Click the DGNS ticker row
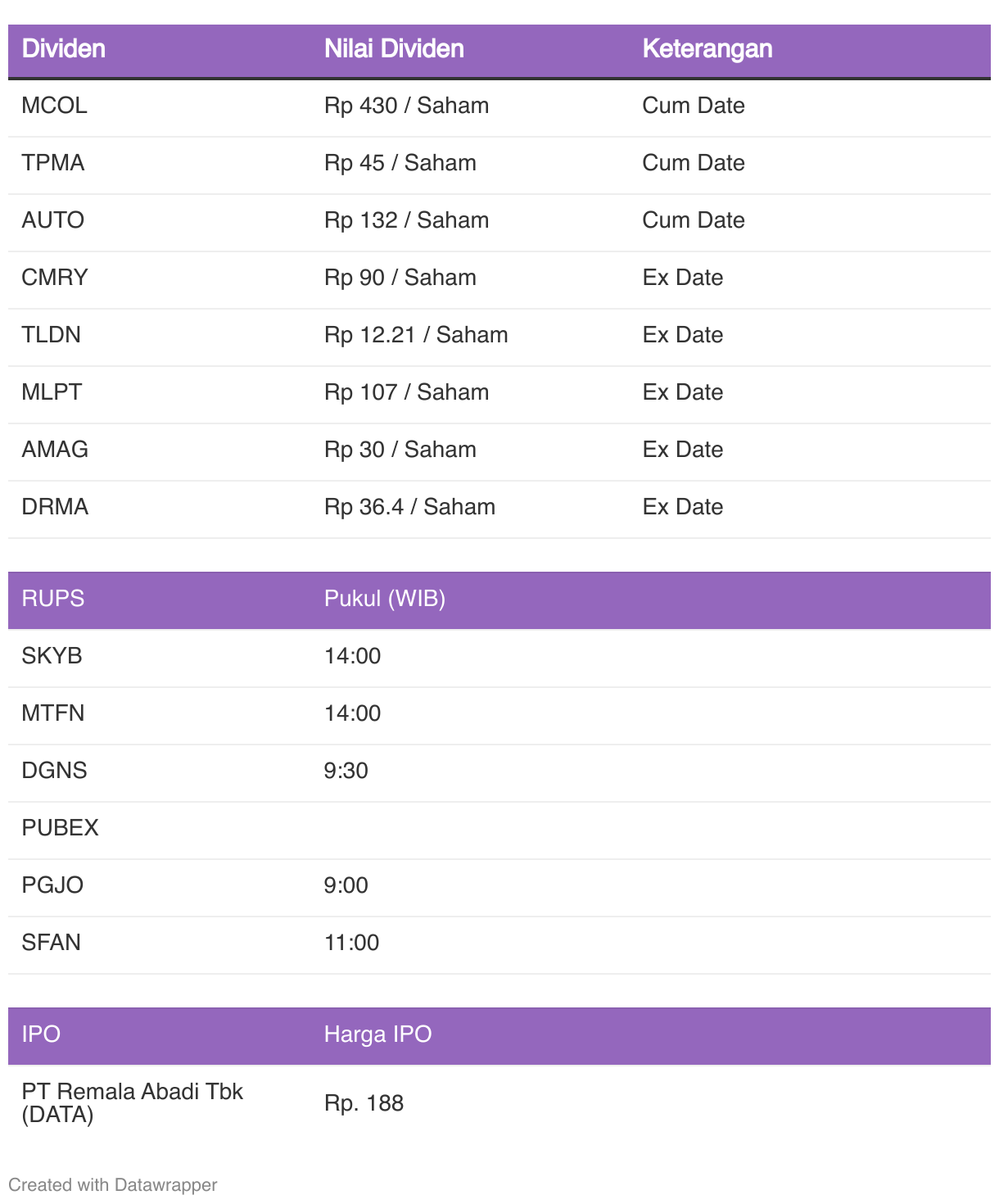 [499, 771]
